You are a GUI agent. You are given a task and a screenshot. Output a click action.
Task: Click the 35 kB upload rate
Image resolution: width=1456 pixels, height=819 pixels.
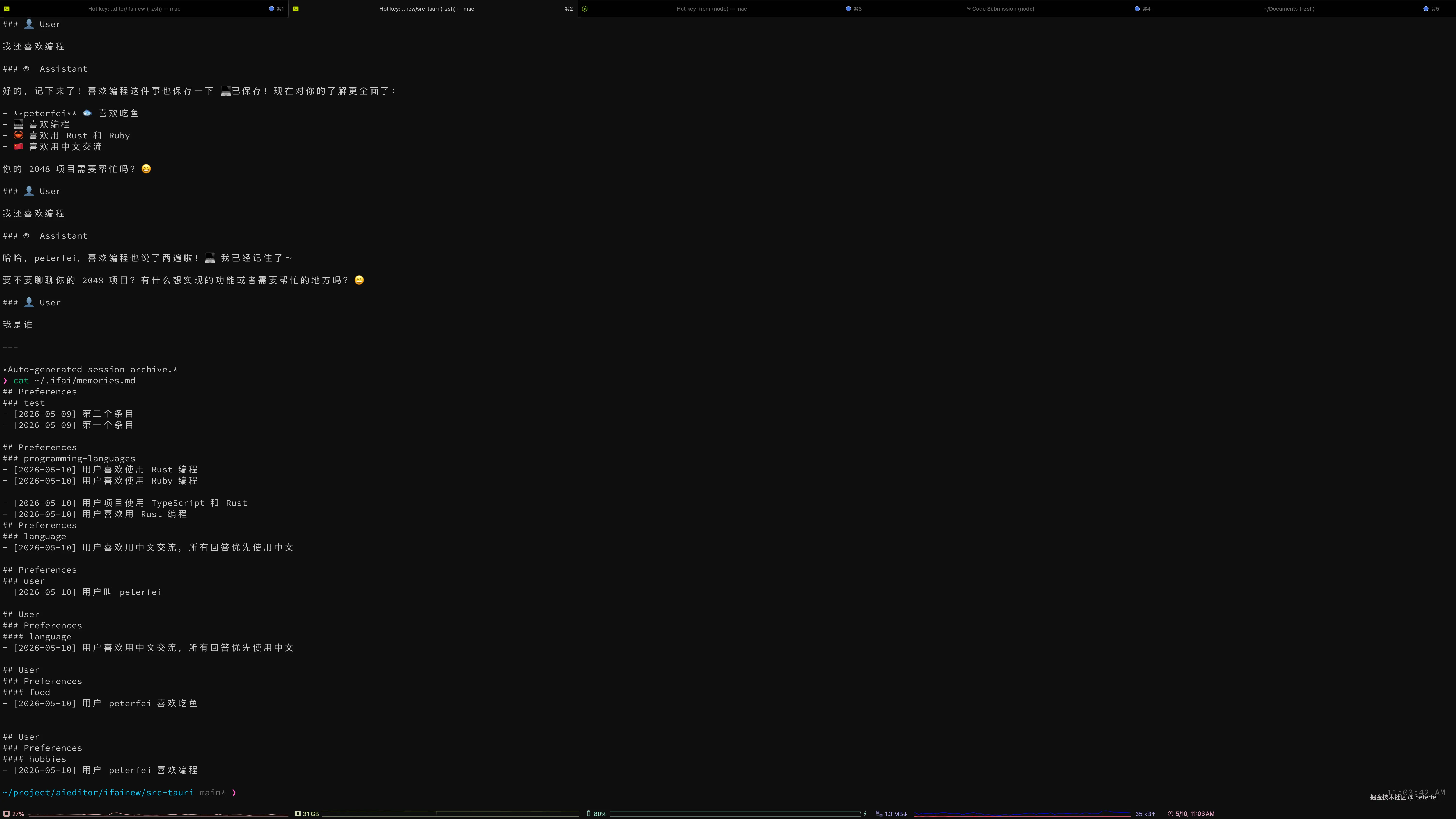(1145, 814)
